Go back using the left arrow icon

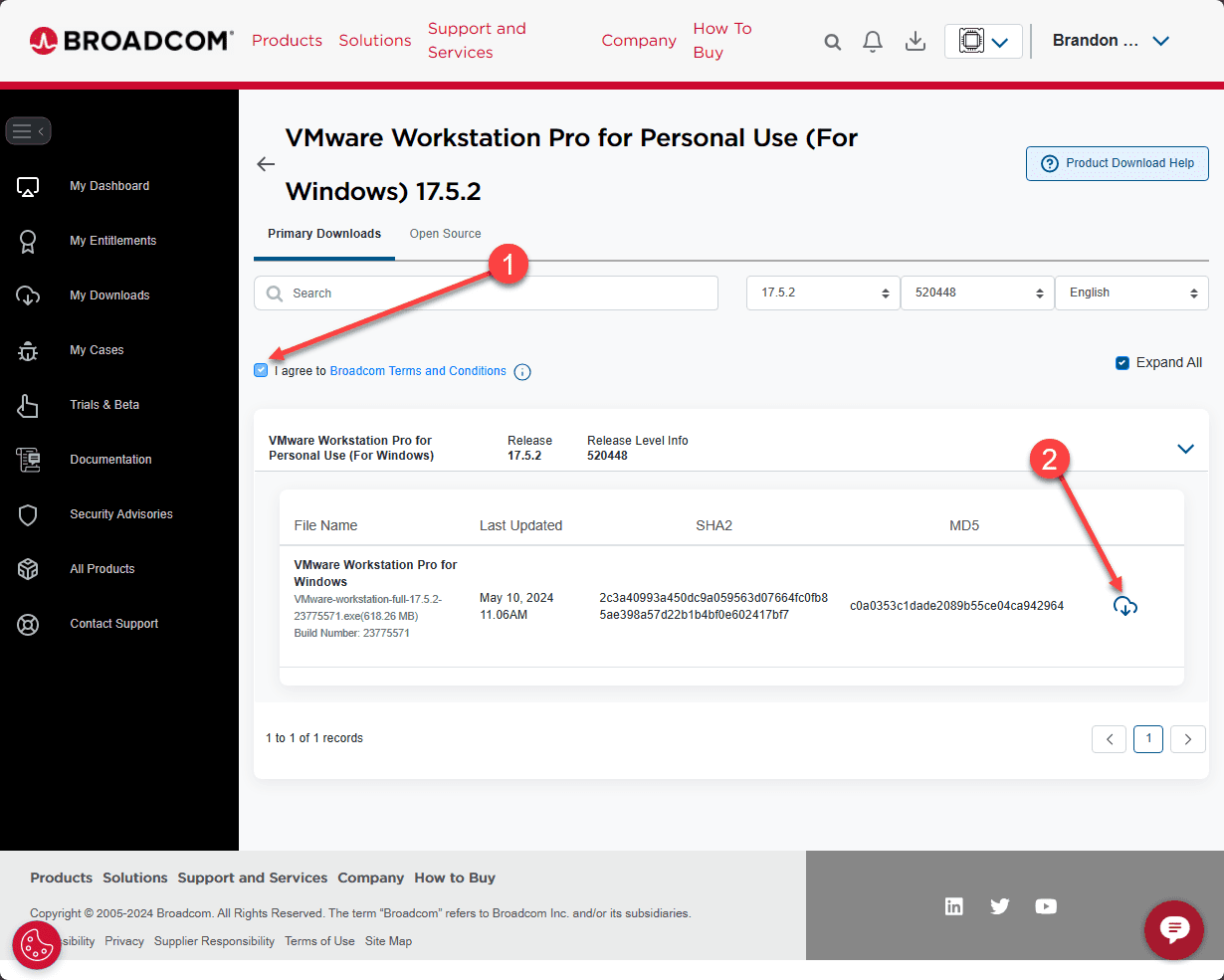coord(266,164)
